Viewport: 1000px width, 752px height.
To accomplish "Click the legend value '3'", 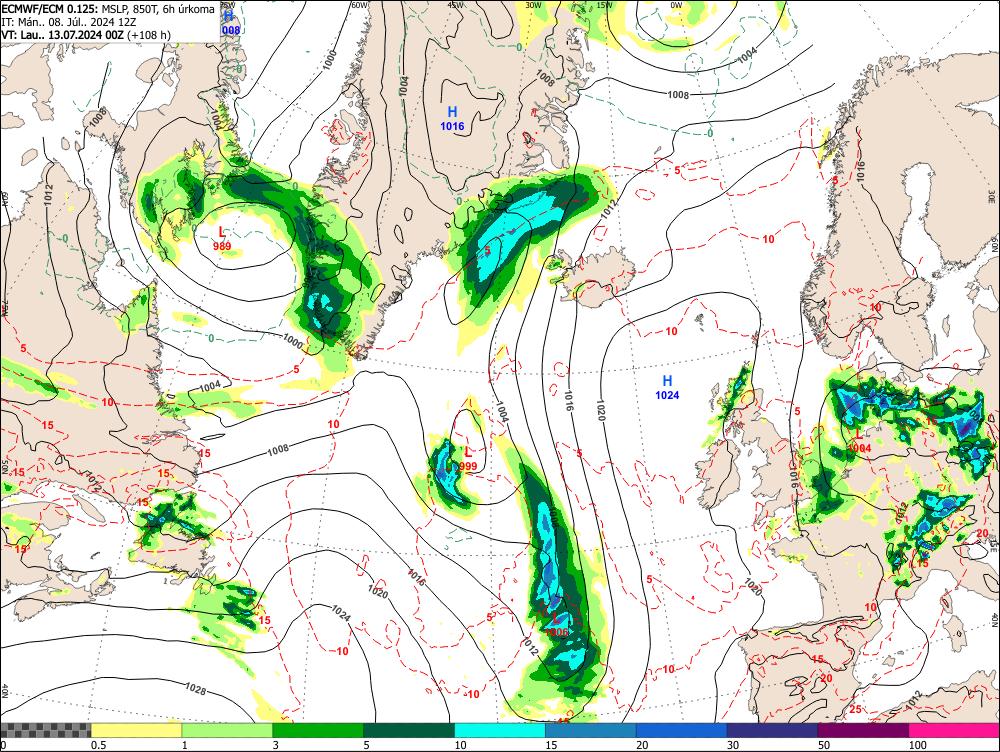I will [276, 745].
